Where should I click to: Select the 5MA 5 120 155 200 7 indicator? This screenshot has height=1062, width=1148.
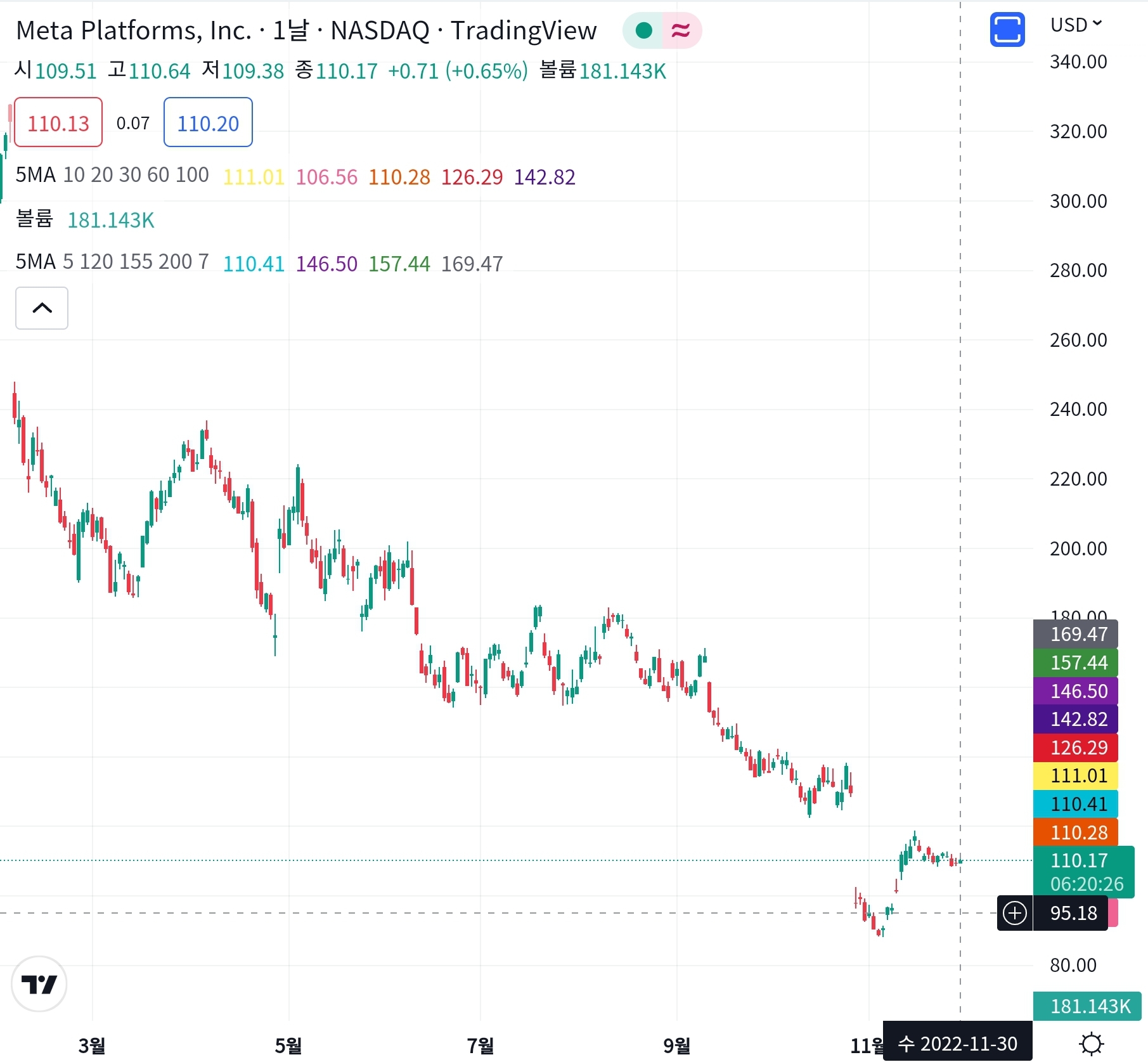coord(112,262)
